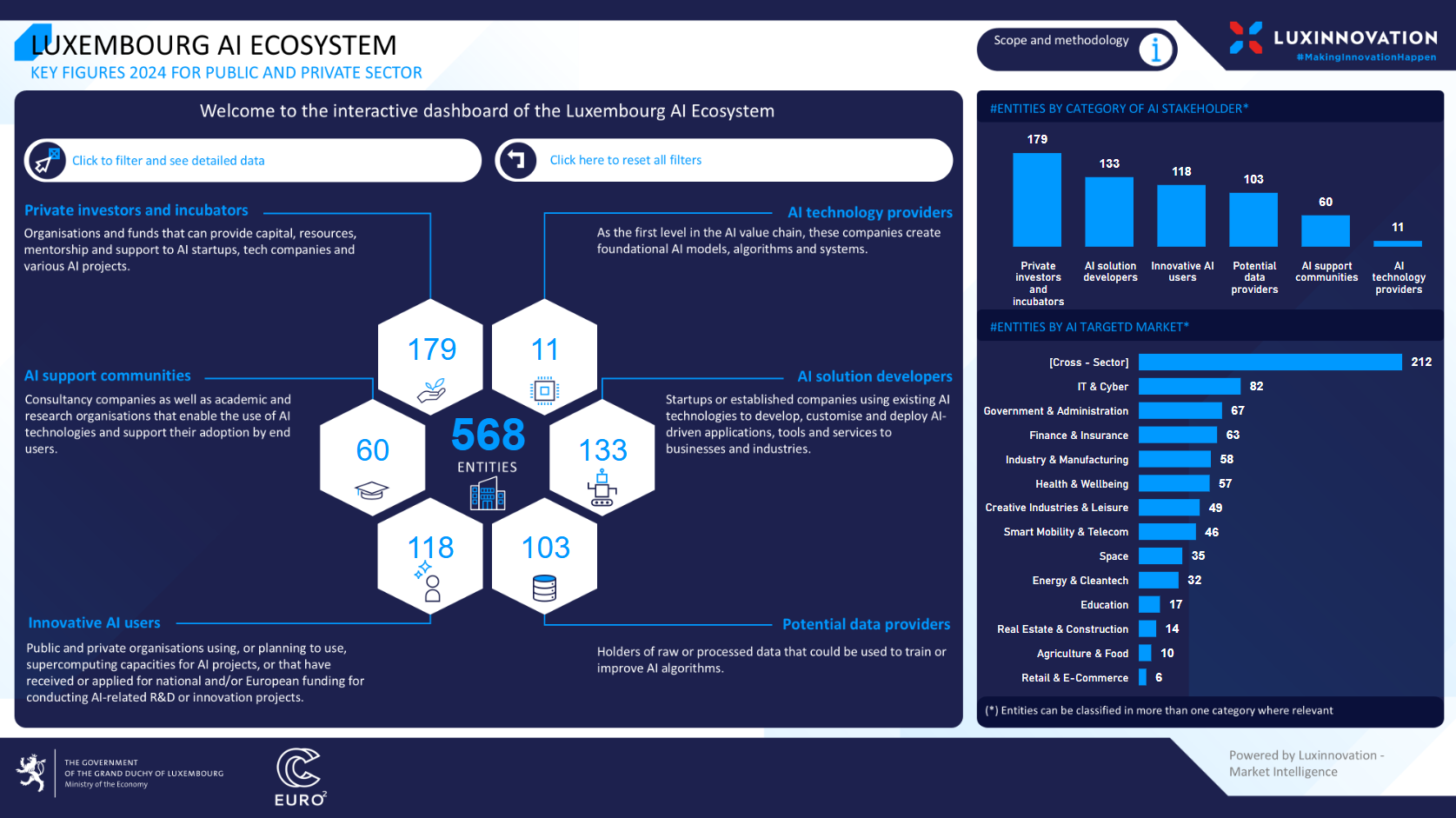
Task: Click 'Click to filter and see detailed data'
Action: [x=169, y=161]
